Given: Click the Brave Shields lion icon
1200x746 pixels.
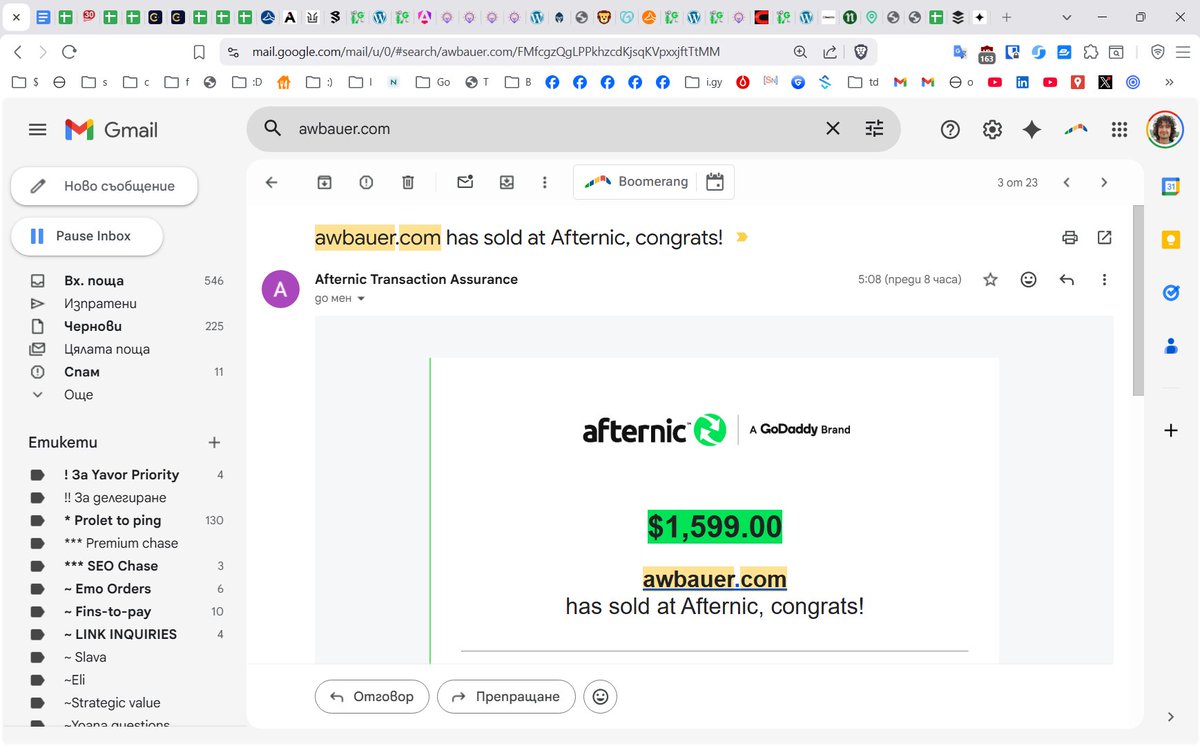Looking at the screenshot, I should click(x=859, y=52).
